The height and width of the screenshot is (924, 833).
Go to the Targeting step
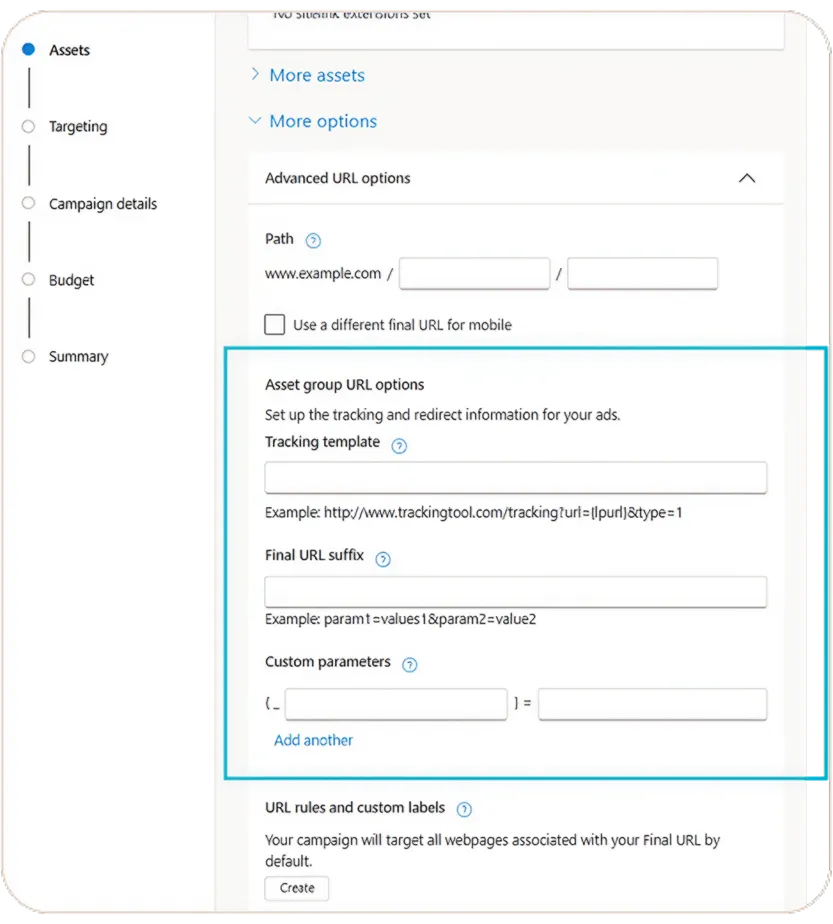tap(78, 127)
